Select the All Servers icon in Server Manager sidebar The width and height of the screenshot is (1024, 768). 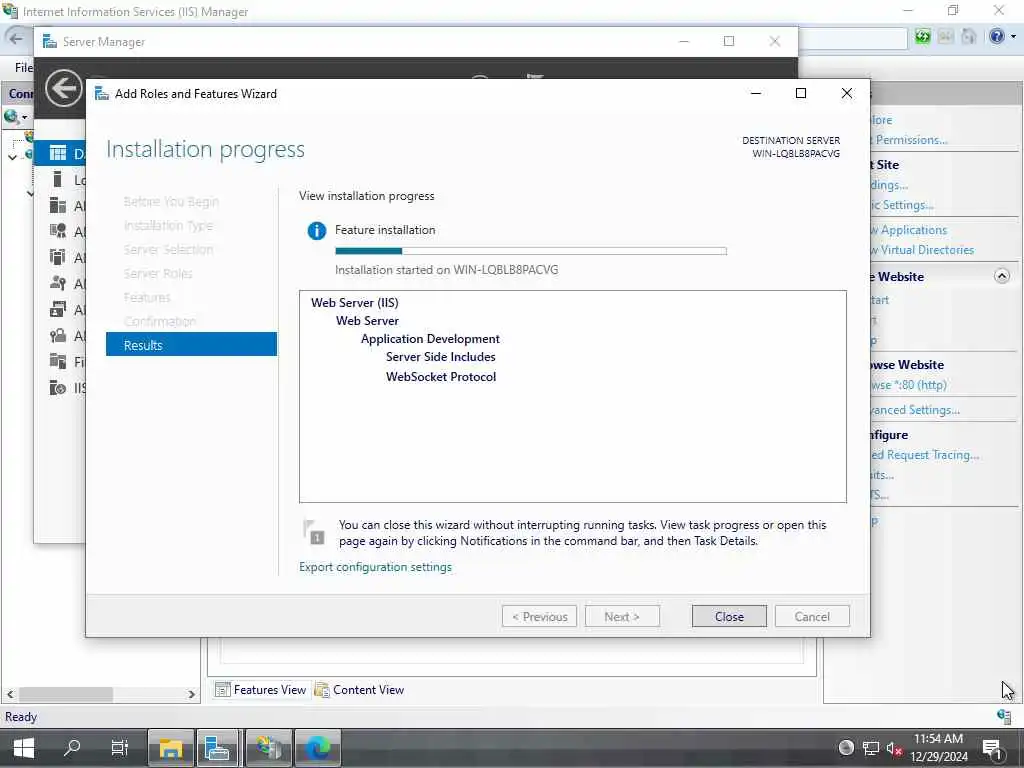pyautogui.click(x=58, y=206)
